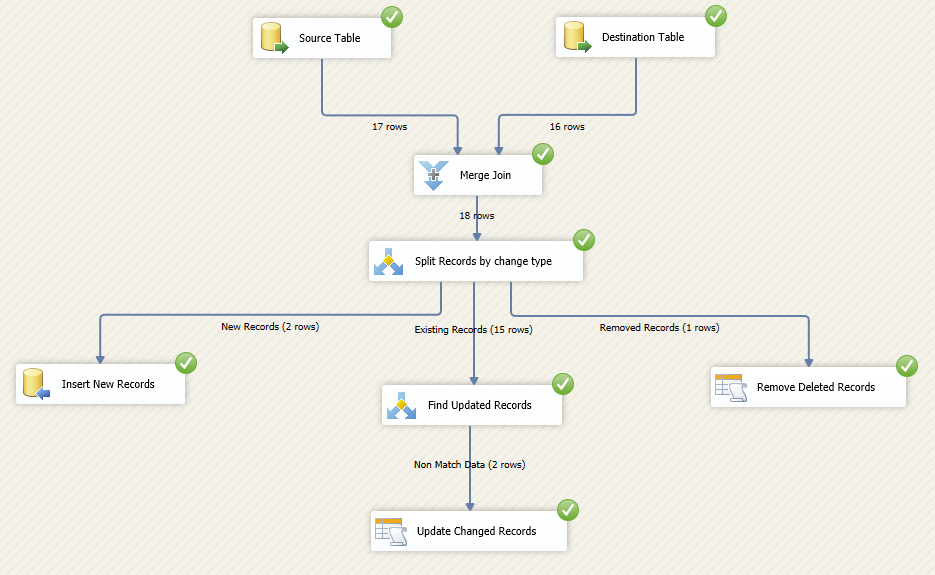The width and height of the screenshot is (935, 575).
Task: Select the "Removed Records (1 rows)" path label
Action: [x=659, y=327]
